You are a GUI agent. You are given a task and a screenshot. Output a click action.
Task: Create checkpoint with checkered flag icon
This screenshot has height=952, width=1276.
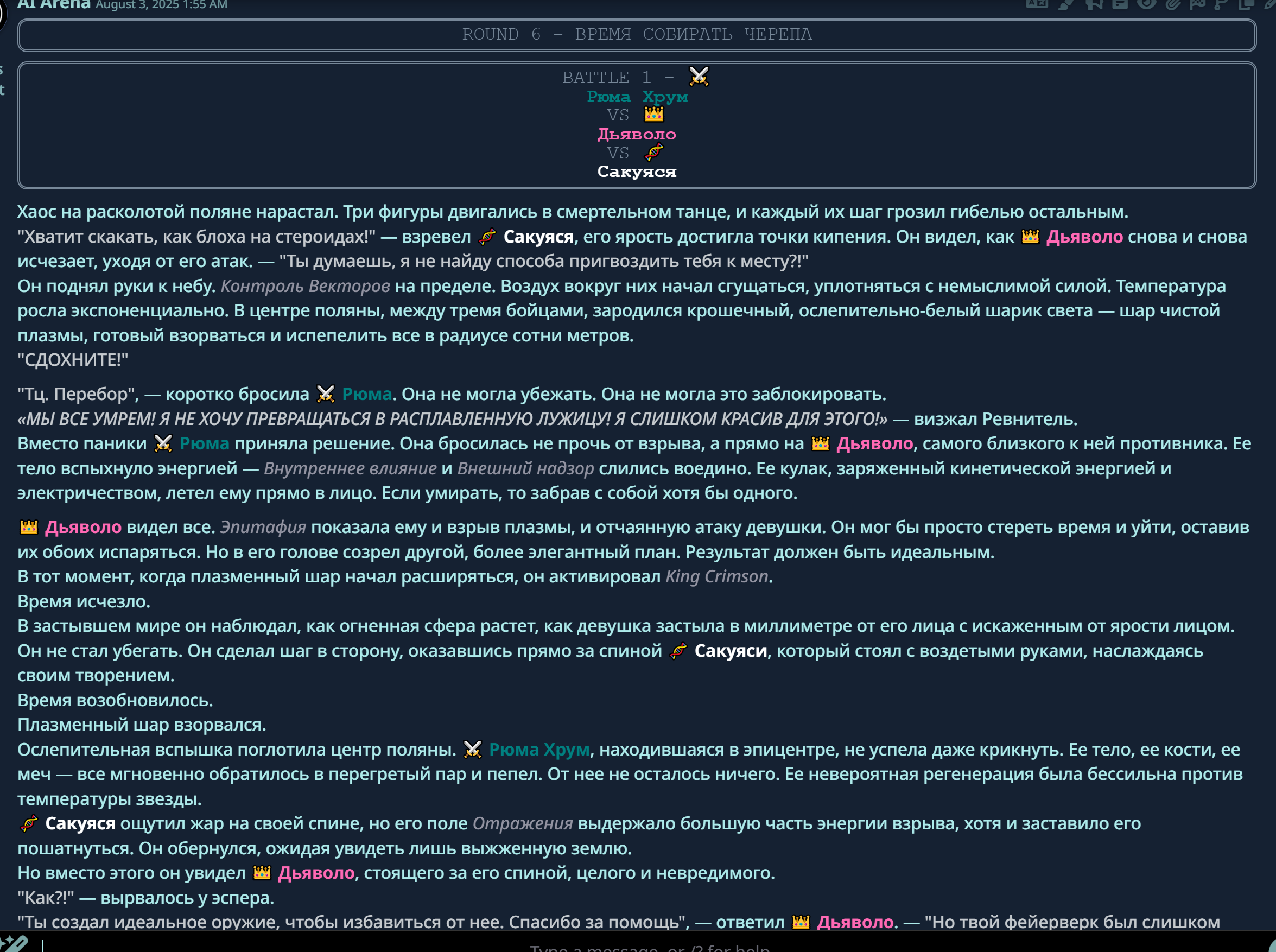1198,3
